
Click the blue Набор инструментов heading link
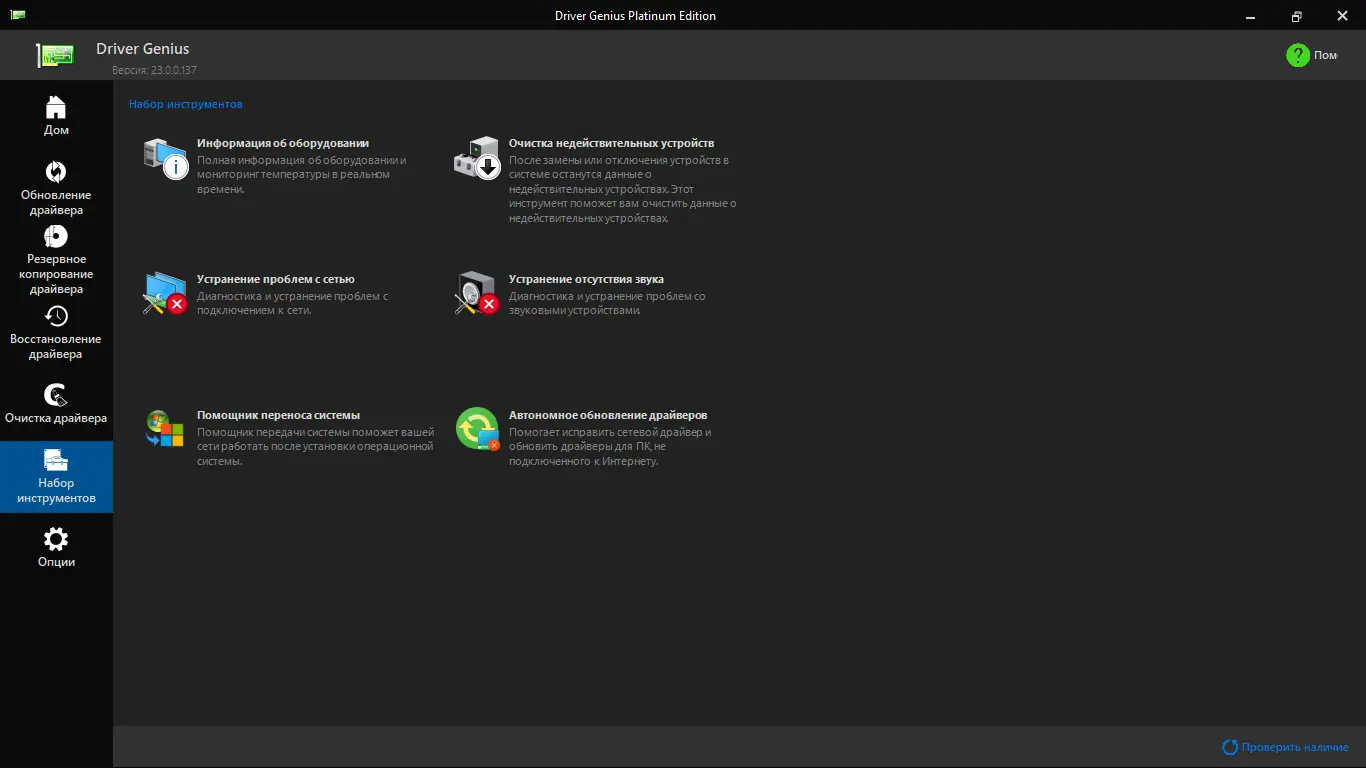click(x=186, y=104)
